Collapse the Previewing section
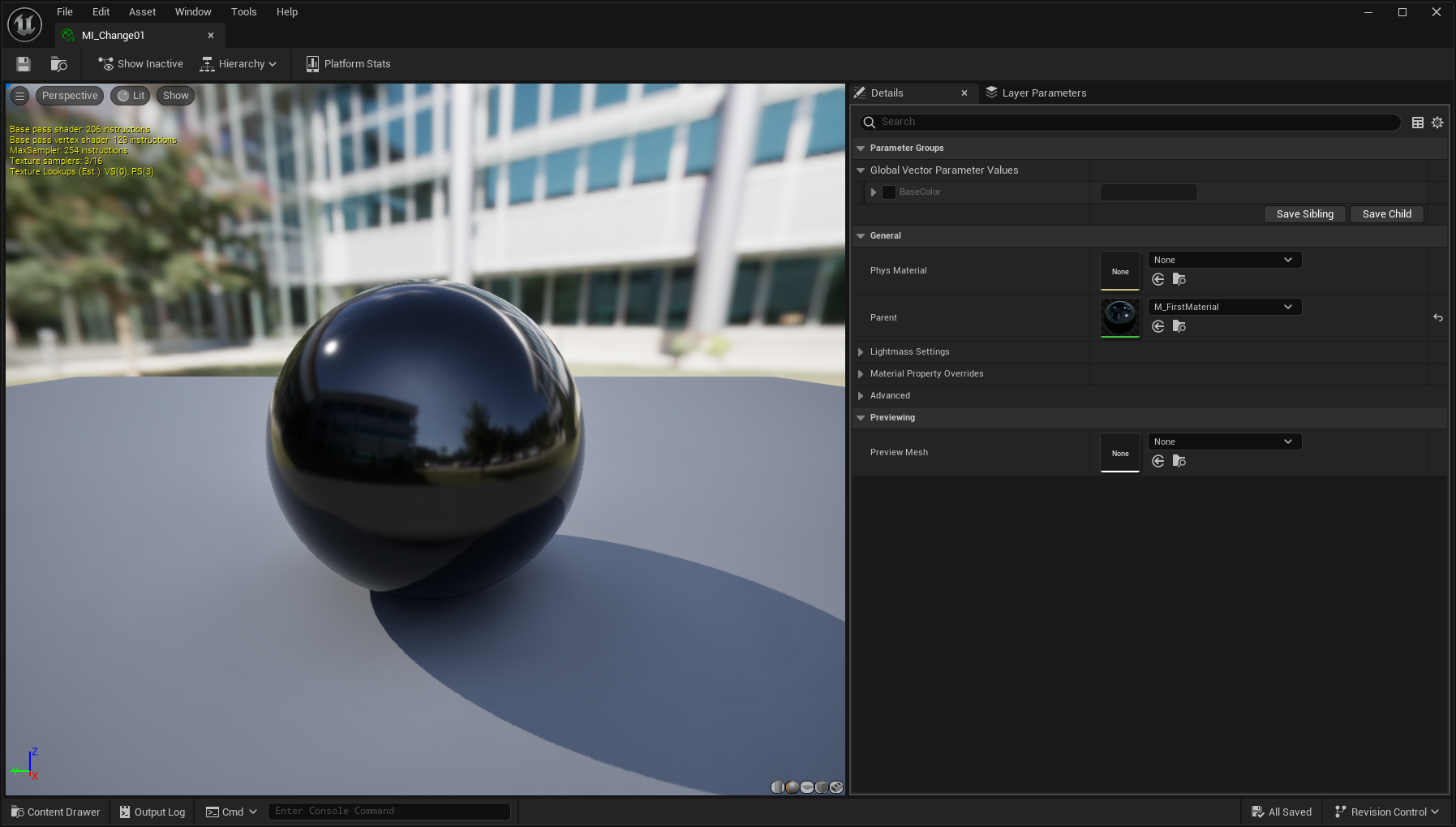This screenshot has height=827, width=1456. [861, 417]
